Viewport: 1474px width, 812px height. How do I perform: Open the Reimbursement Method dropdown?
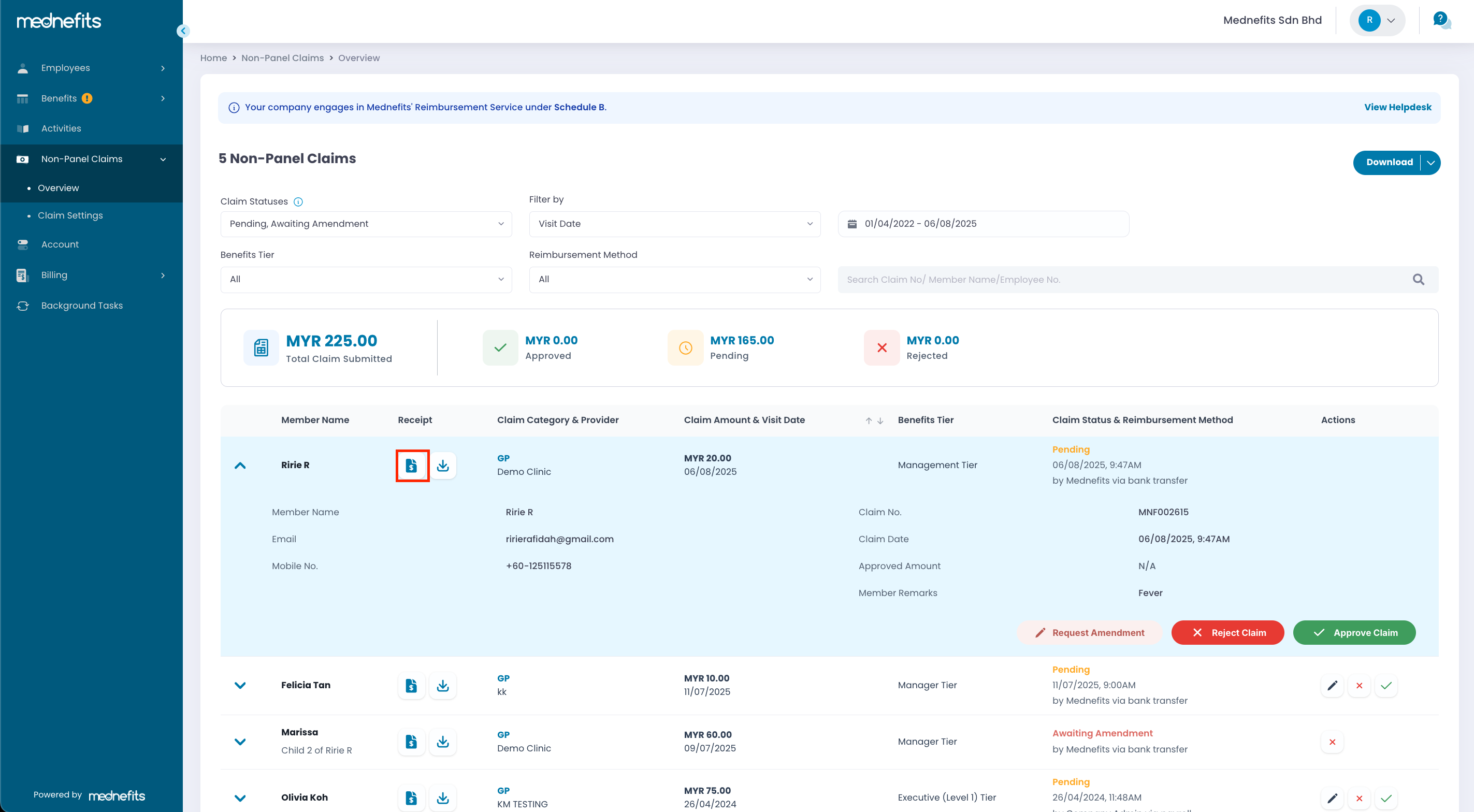click(675, 279)
